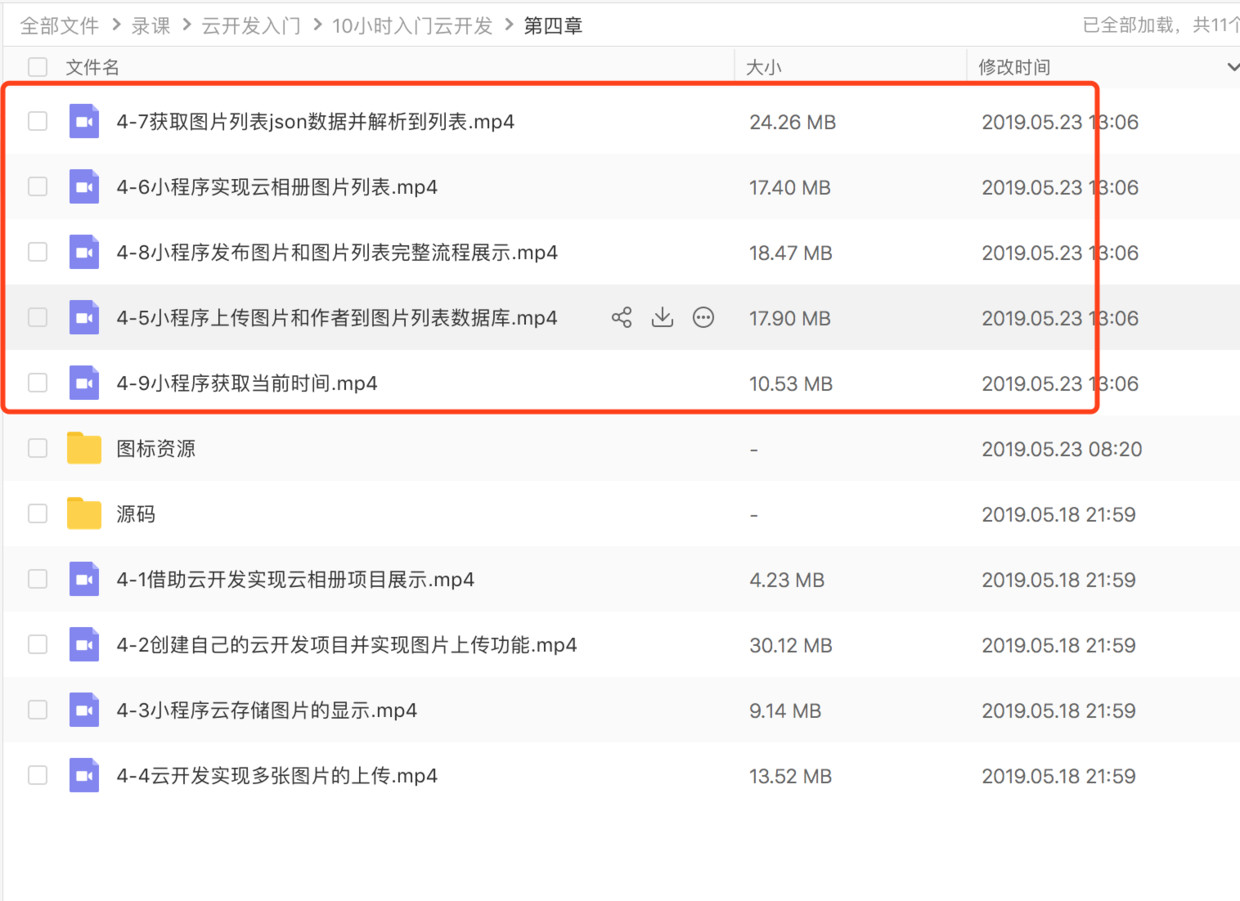Check the box for 4-7获取图片列表json file
Viewport: 1240px width, 901px height.
[x=38, y=122]
